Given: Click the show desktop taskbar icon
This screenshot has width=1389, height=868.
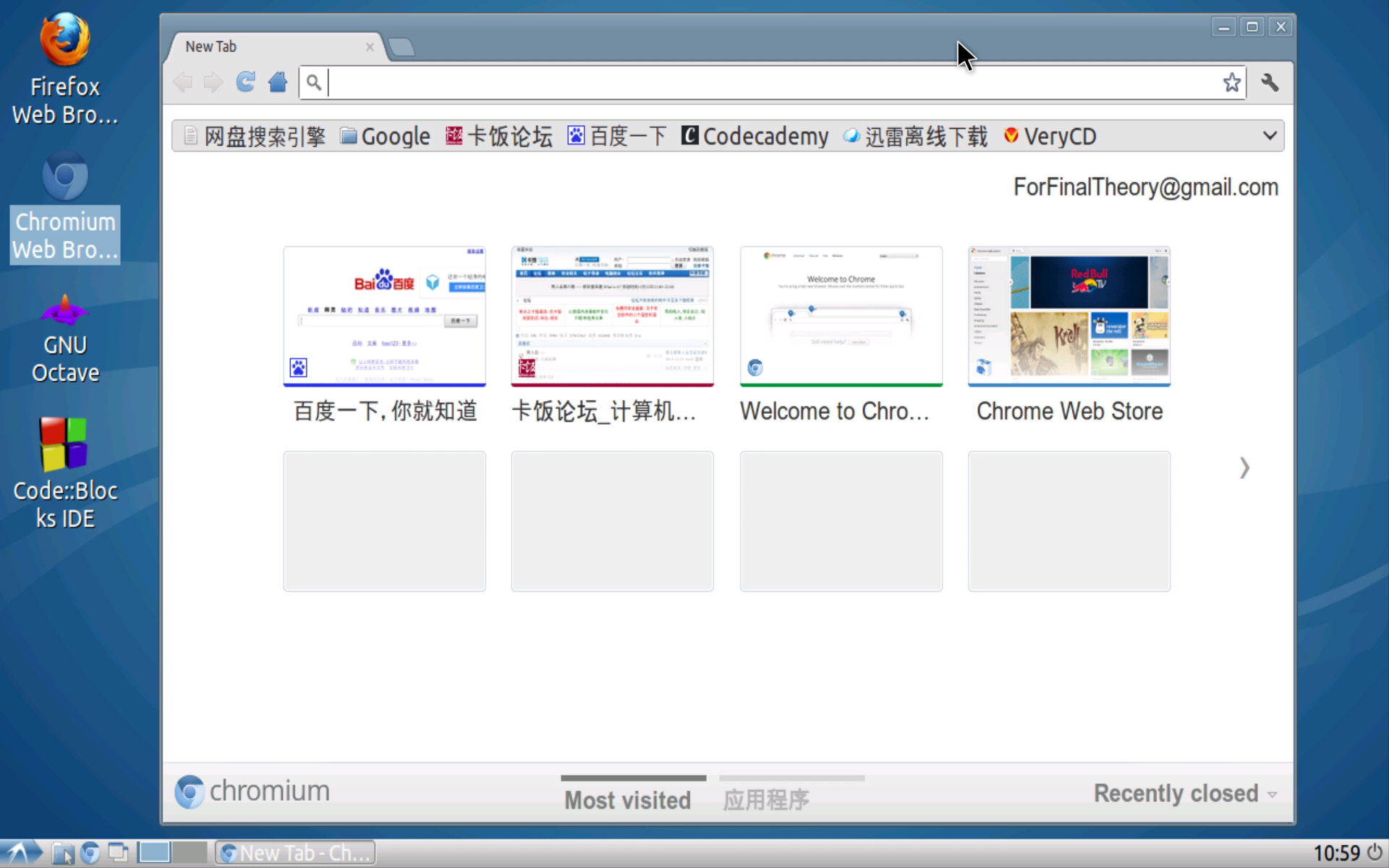Looking at the screenshot, I should [x=118, y=854].
